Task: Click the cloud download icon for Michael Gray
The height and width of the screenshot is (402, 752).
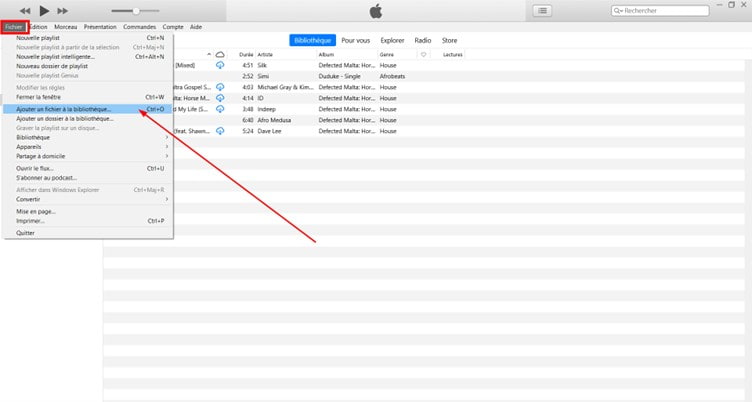Action: (220, 87)
